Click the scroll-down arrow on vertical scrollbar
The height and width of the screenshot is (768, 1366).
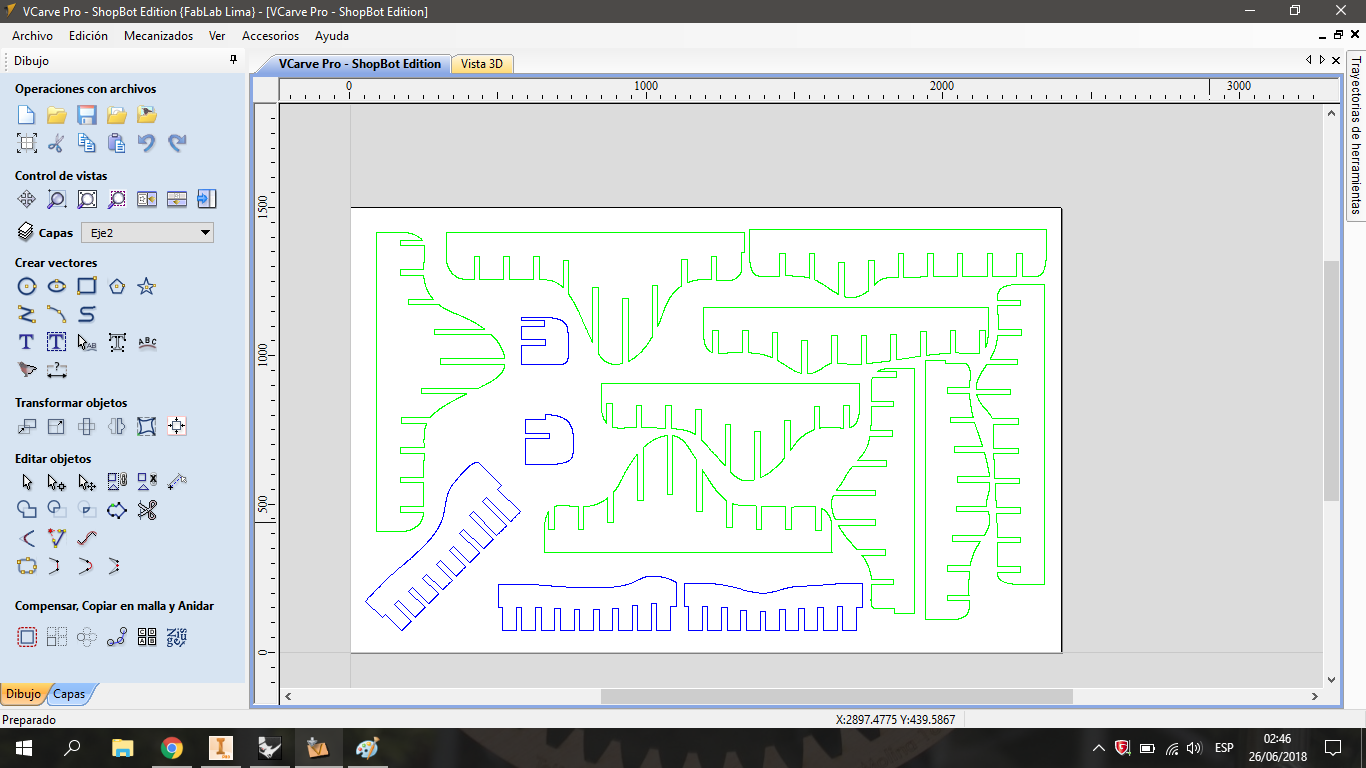point(1331,680)
